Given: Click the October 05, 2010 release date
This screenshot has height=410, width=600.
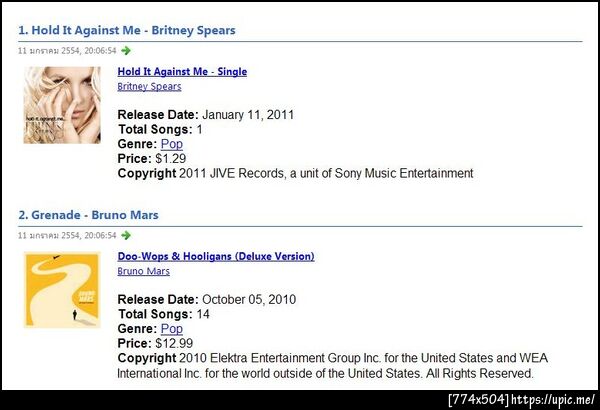Looking at the screenshot, I should [x=249, y=299].
